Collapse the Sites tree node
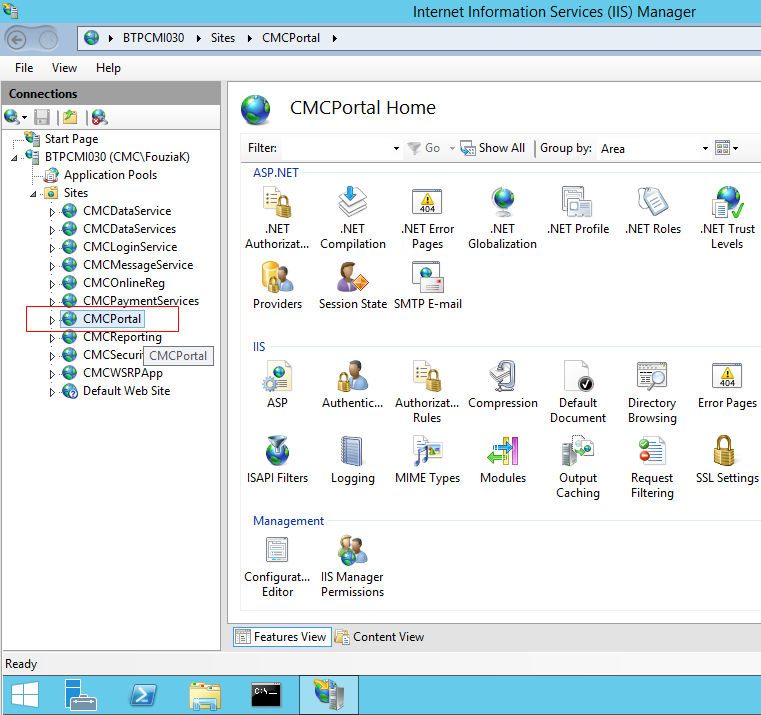This screenshot has height=715, width=761. pyautogui.click(x=33, y=194)
